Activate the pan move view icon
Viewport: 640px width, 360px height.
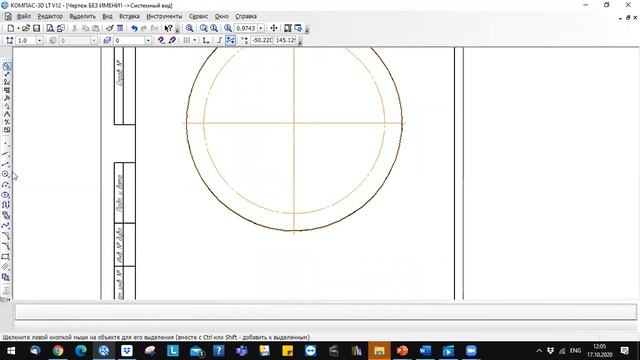click(273, 28)
